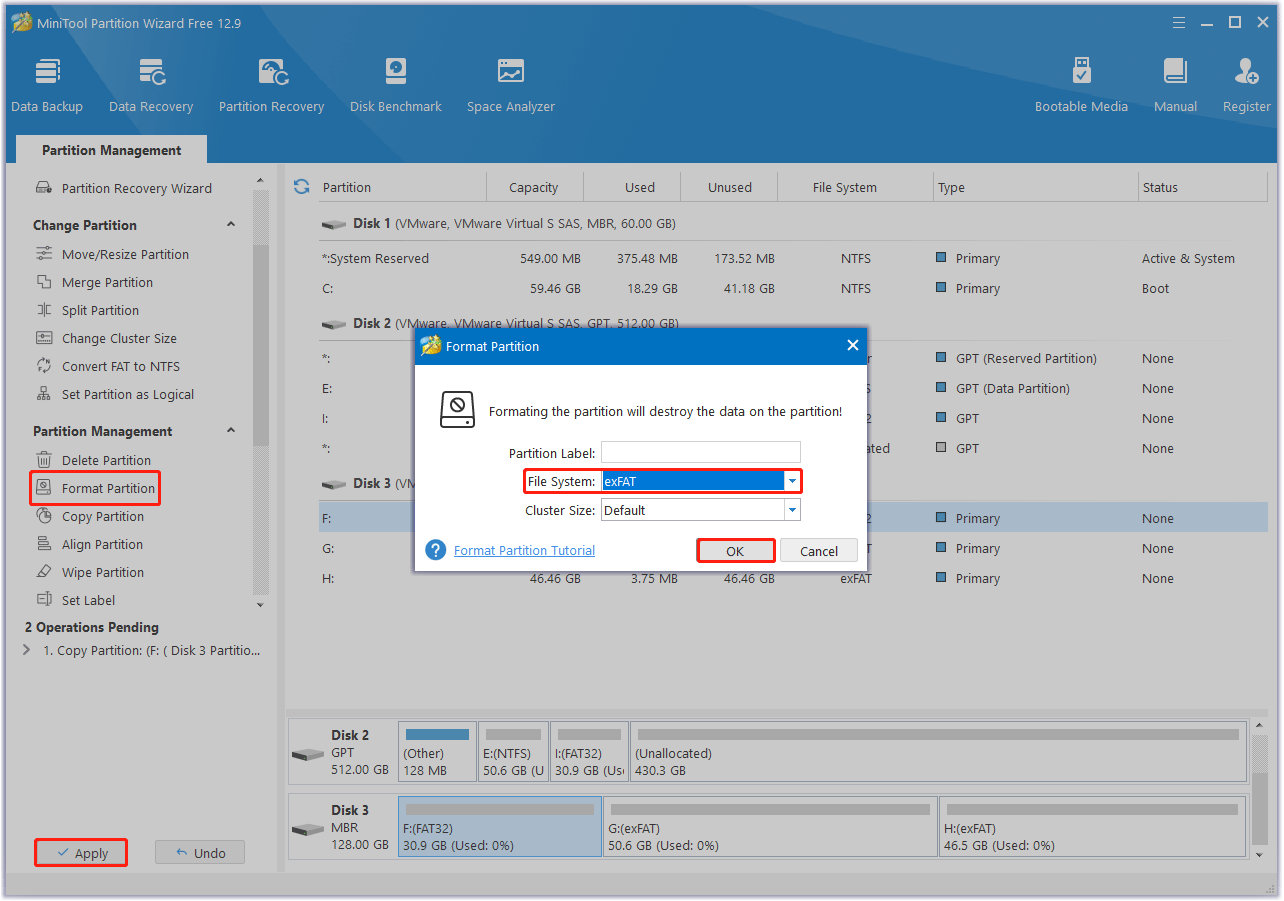Choose Delete Partition in sidebar

(93, 460)
